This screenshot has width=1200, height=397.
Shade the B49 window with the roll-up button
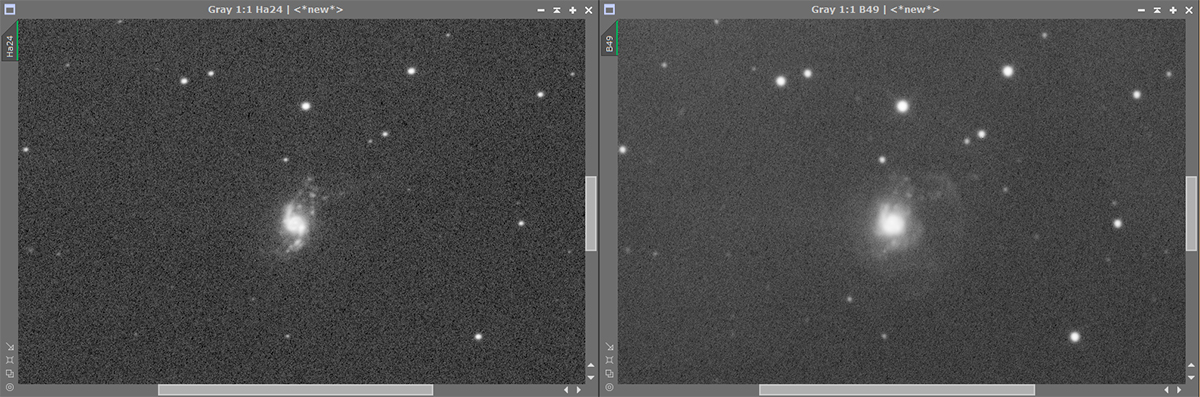1156,9
